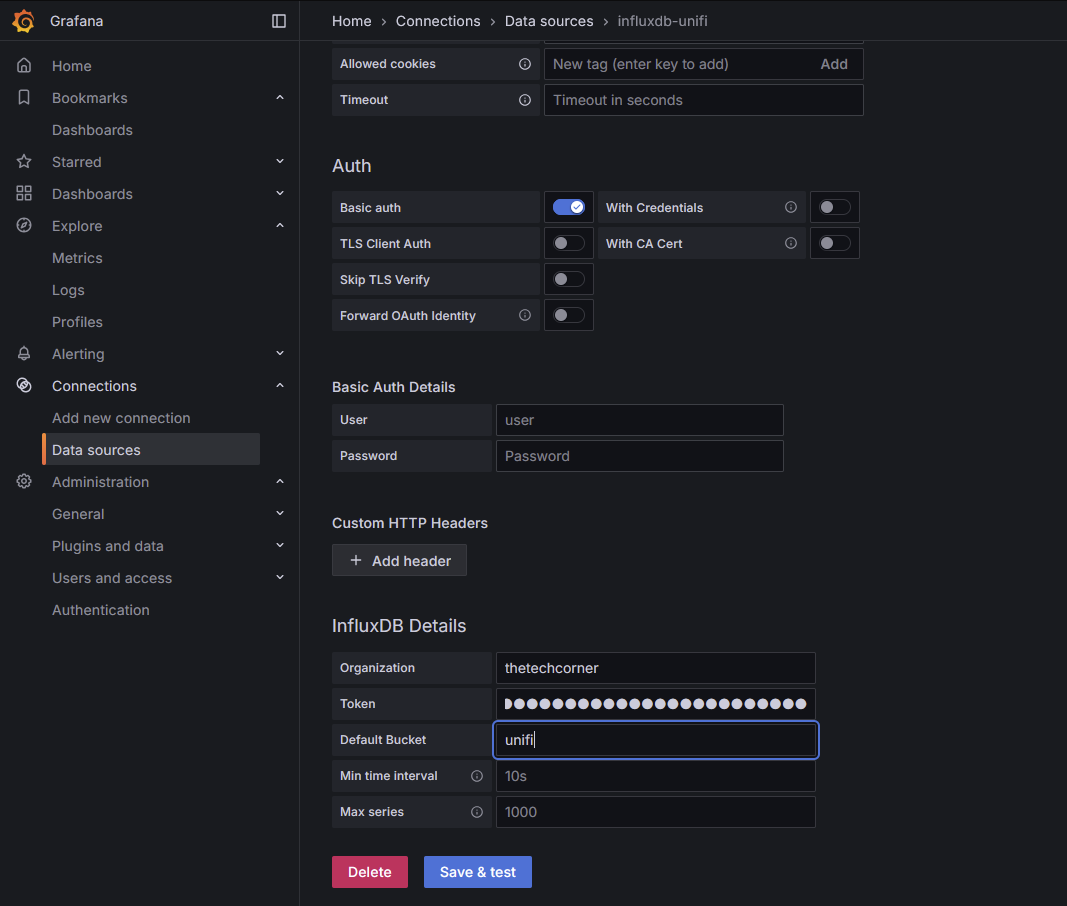The width and height of the screenshot is (1067, 906).
Task: Click the Save & test button
Action: (478, 872)
